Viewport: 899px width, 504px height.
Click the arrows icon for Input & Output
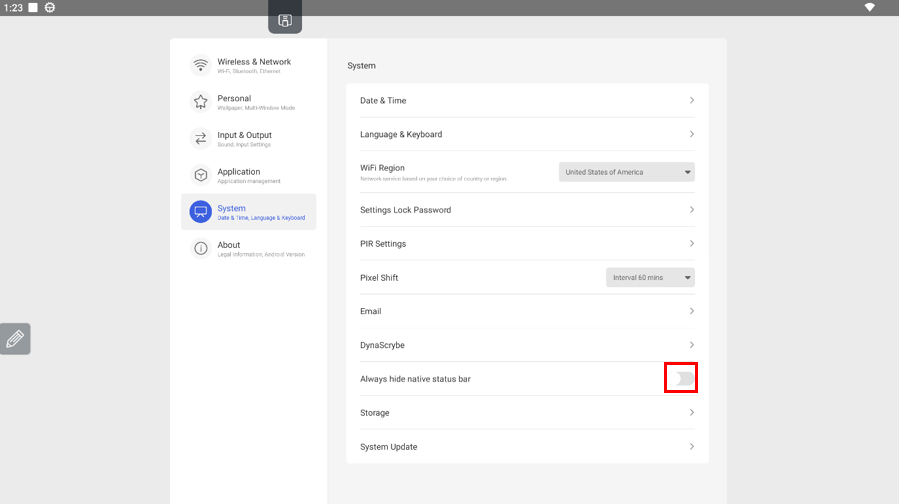pyautogui.click(x=201, y=138)
